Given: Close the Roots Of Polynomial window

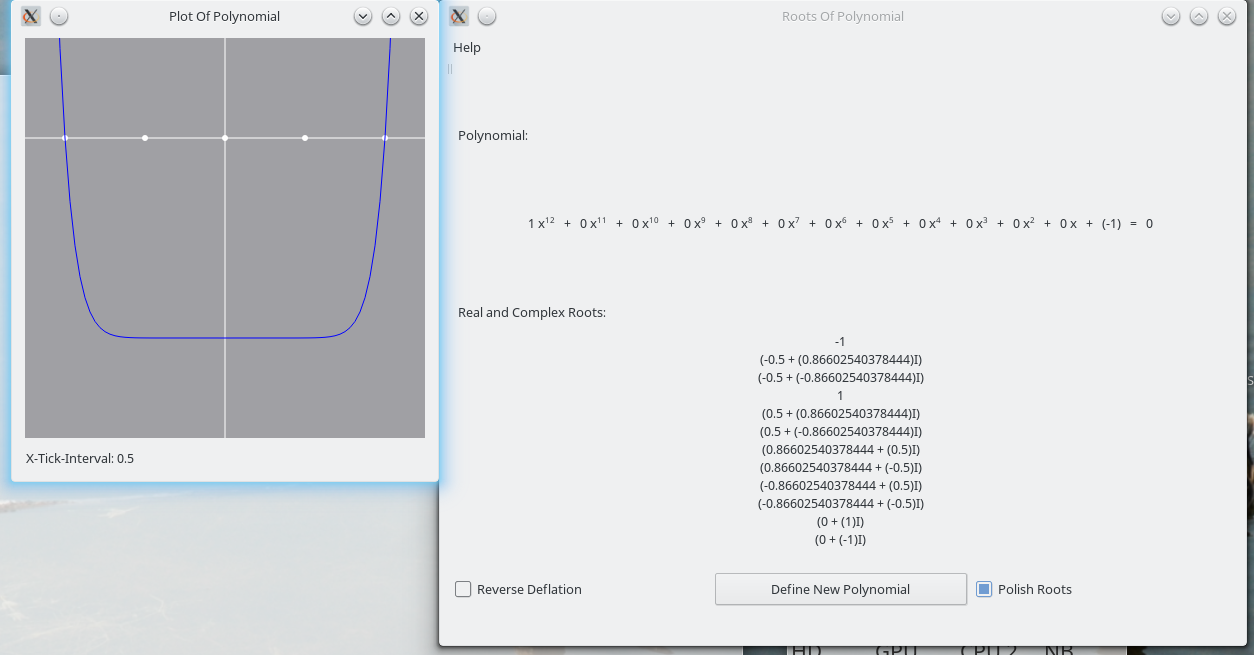Looking at the screenshot, I should click(x=1227, y=16).
